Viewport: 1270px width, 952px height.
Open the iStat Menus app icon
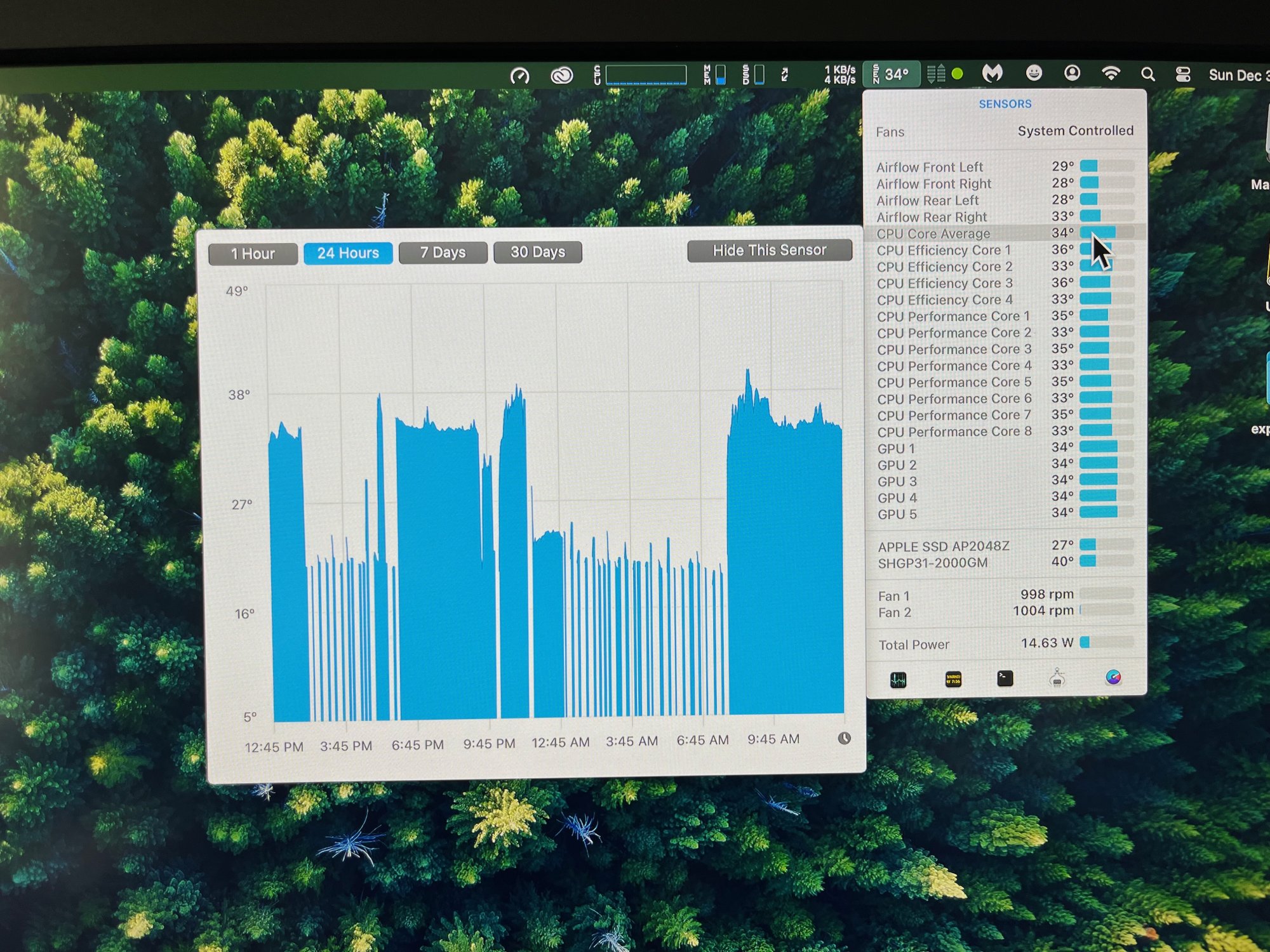[x=1113, y=677]
